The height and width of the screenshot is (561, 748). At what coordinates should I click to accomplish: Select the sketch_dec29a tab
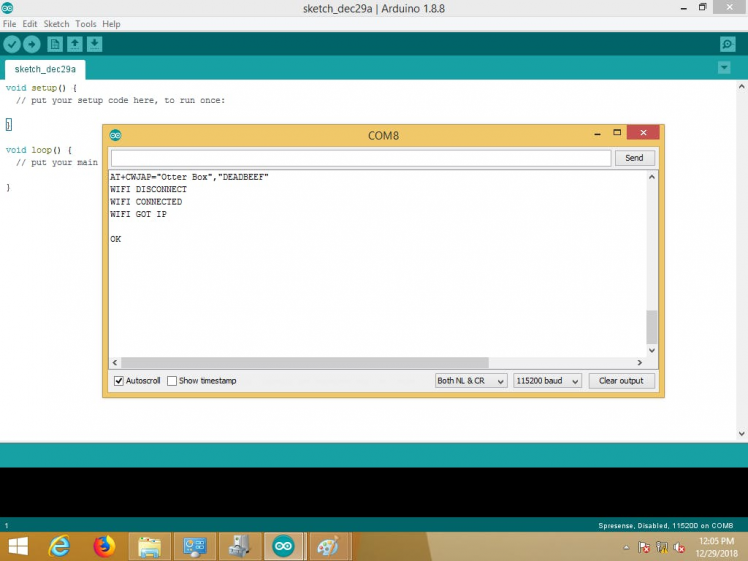pos(44,70)
